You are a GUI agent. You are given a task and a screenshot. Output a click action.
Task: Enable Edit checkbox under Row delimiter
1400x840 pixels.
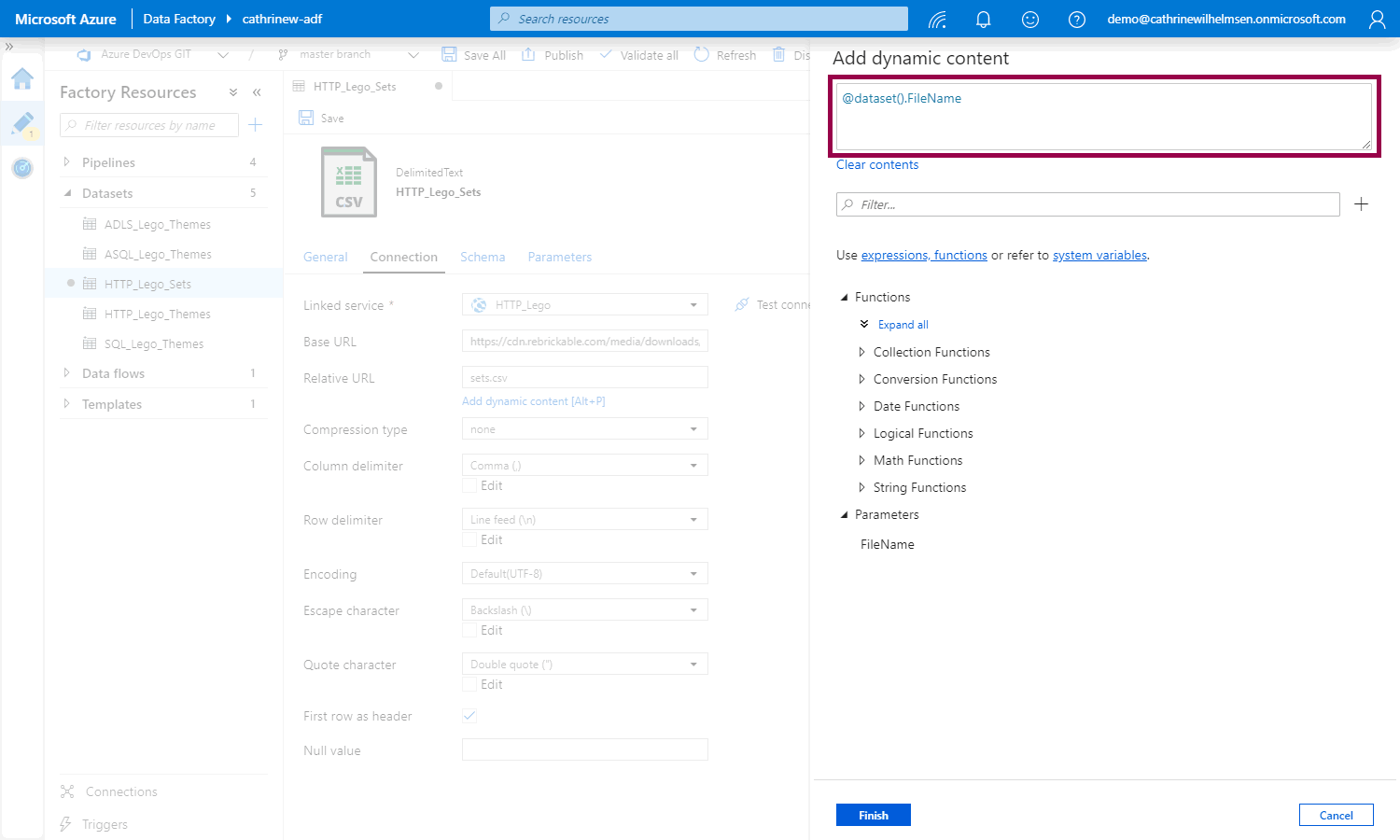[469, 540]
